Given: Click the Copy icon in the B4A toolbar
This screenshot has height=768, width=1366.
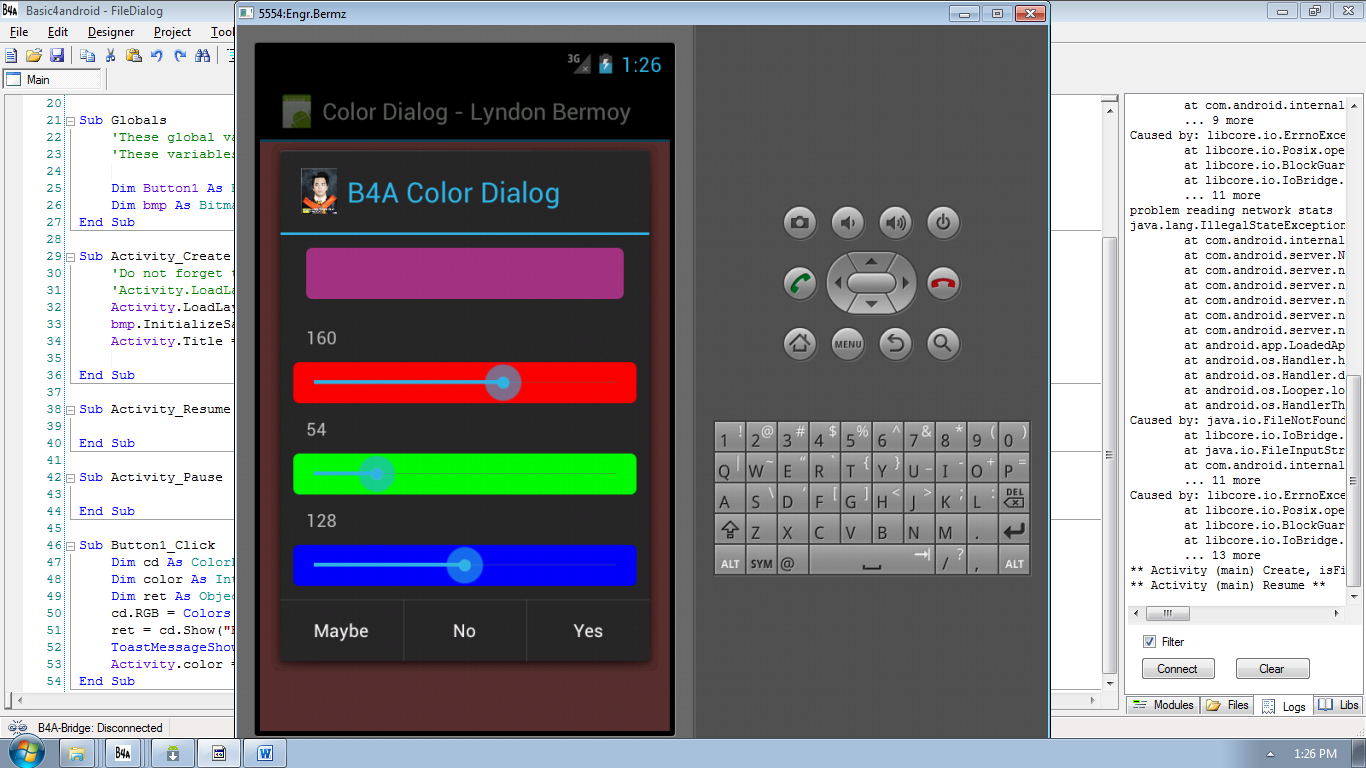Looking at the screenshot, I should (88, 56).
